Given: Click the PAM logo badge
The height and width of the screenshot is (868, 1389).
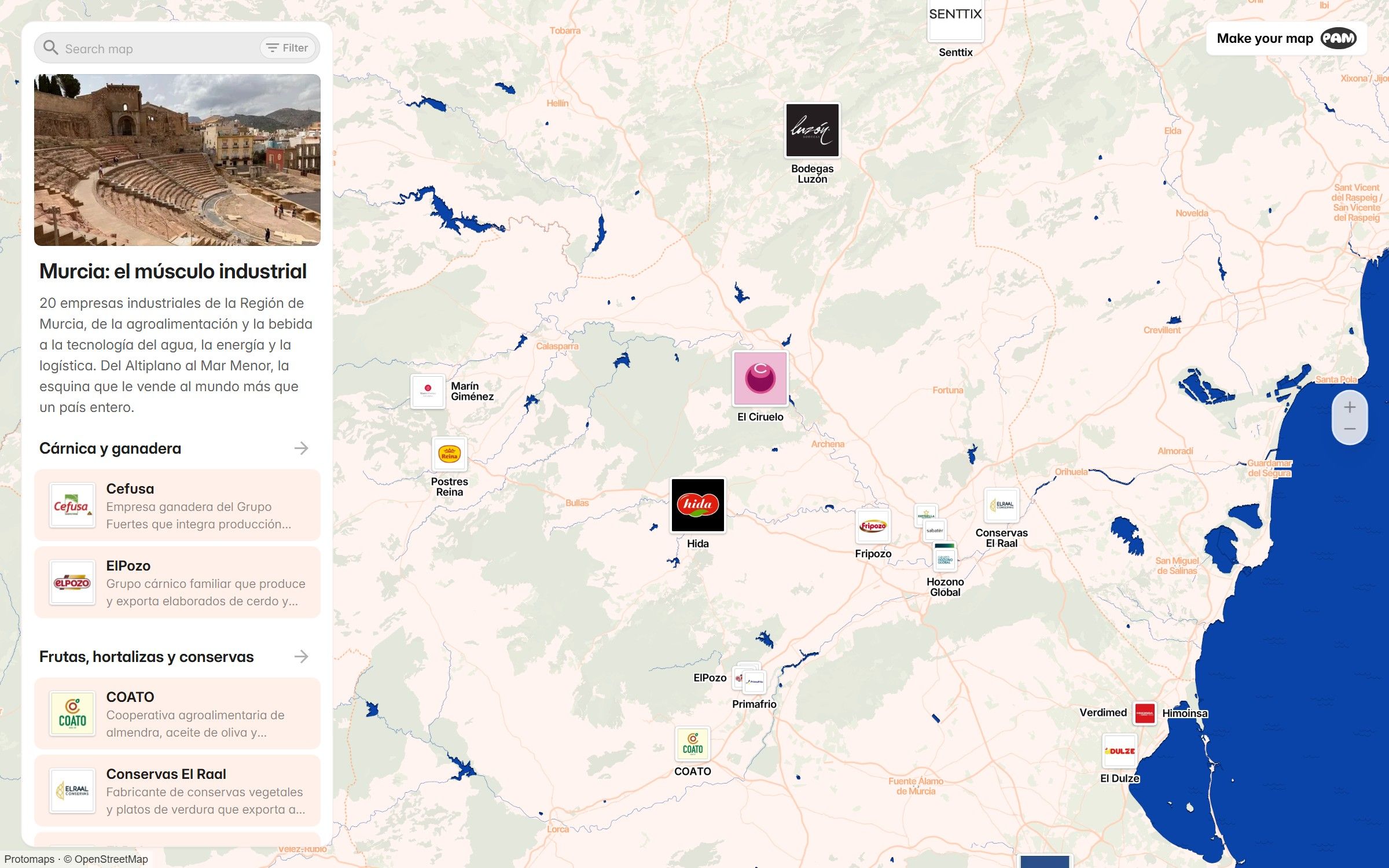Looking at the screenshot, I should coord(1338,38).
